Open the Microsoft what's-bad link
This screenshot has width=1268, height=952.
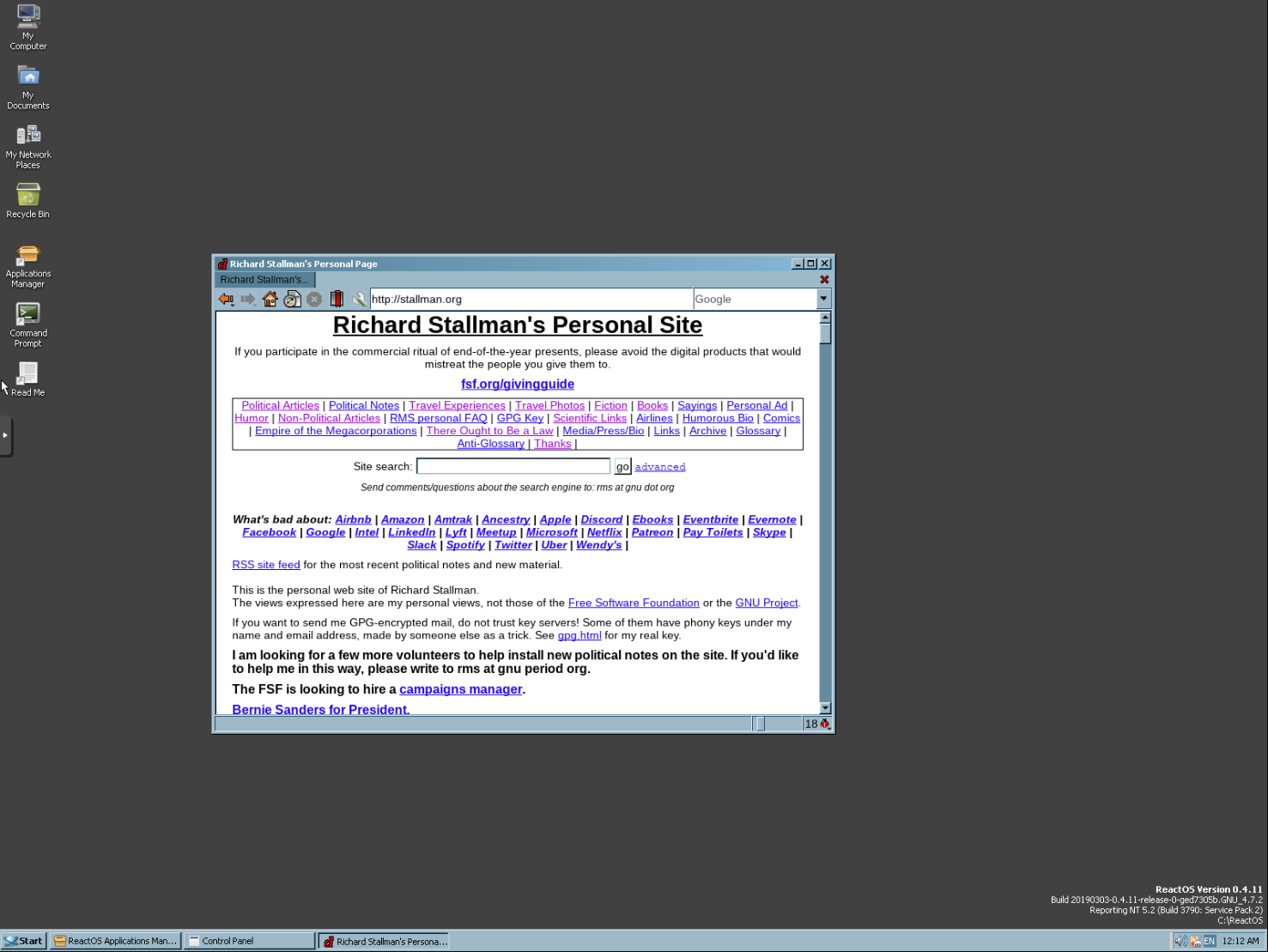pos(552,532)
